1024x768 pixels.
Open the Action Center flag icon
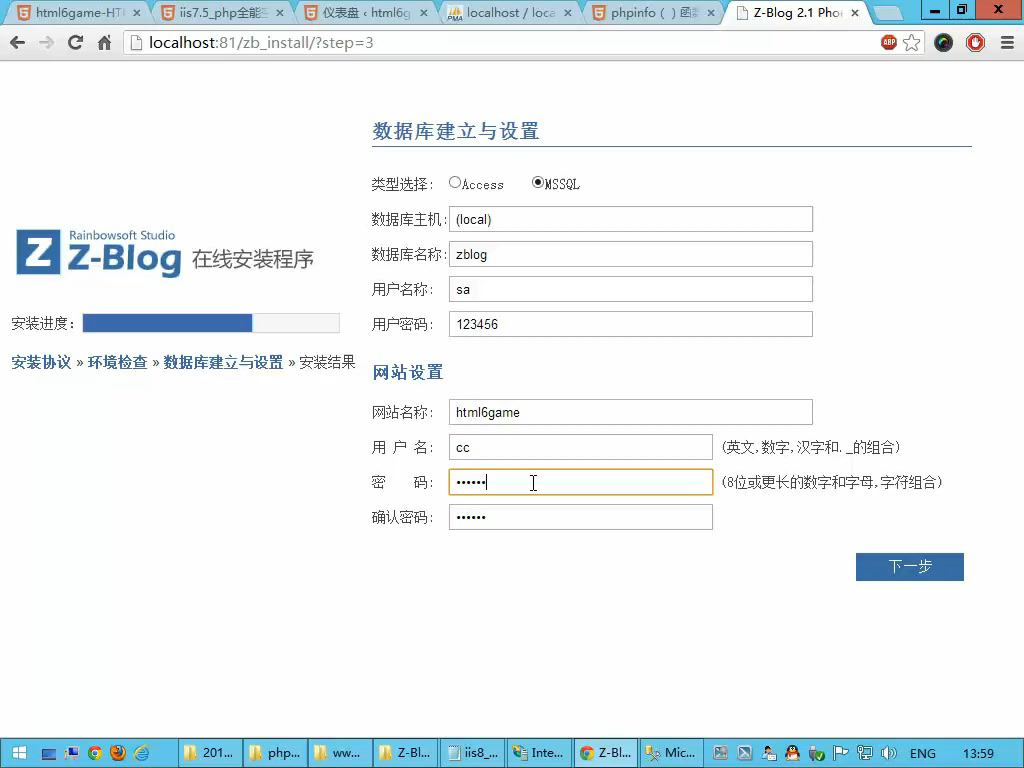point(841,753)
